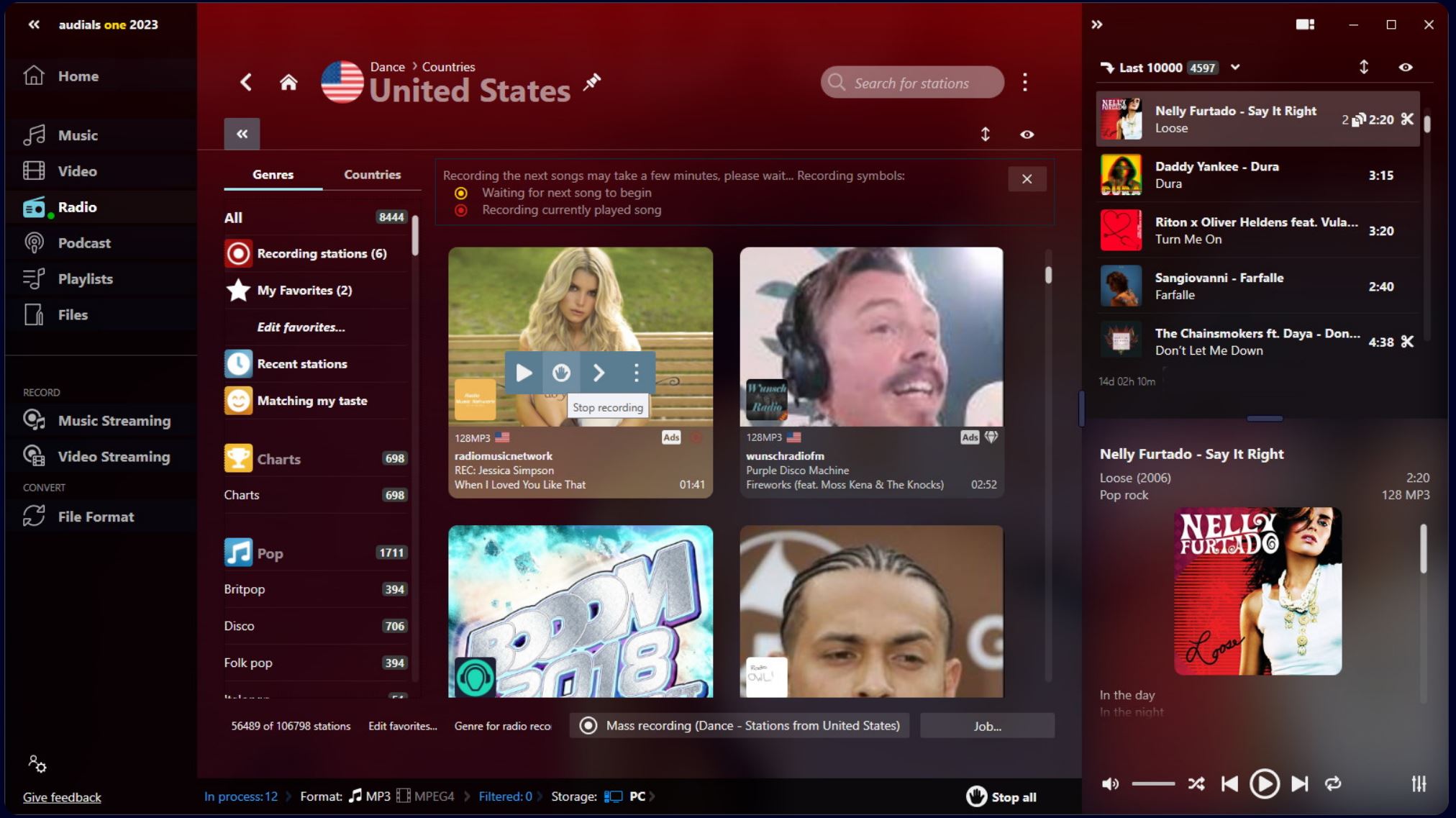Image resolution: width=1456 pixels, height=818 pixels.
Task: Open the radio view options menu
Action: tap(1025, 82)
